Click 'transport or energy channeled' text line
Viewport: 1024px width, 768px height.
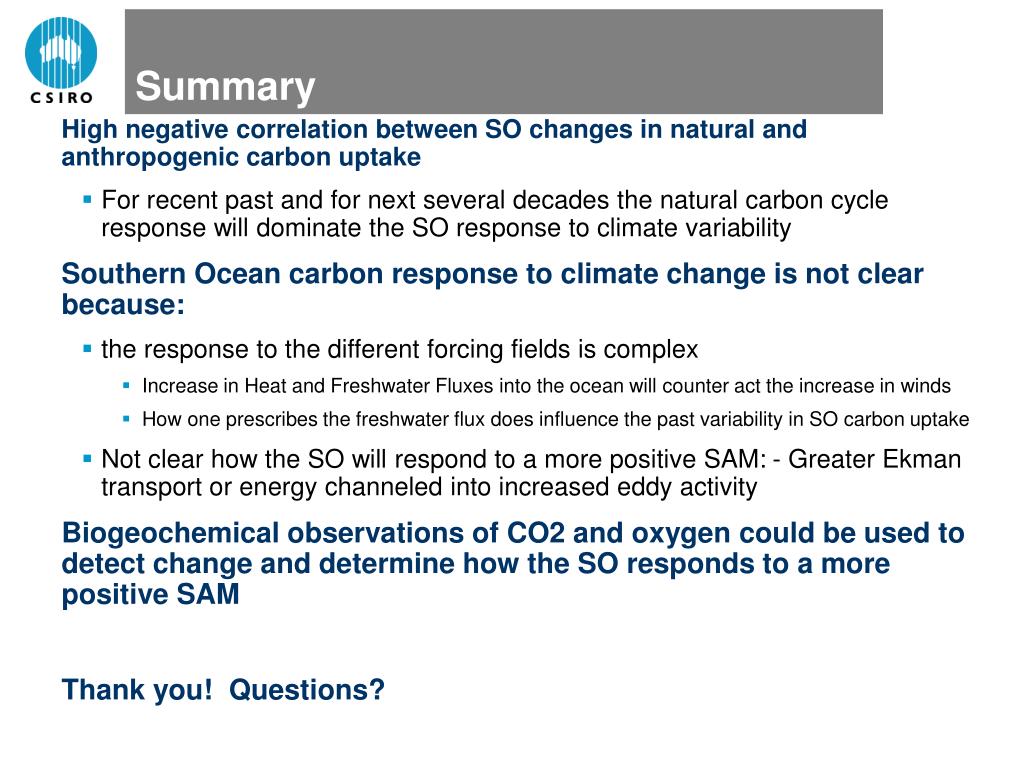click(x=429, y=487)
